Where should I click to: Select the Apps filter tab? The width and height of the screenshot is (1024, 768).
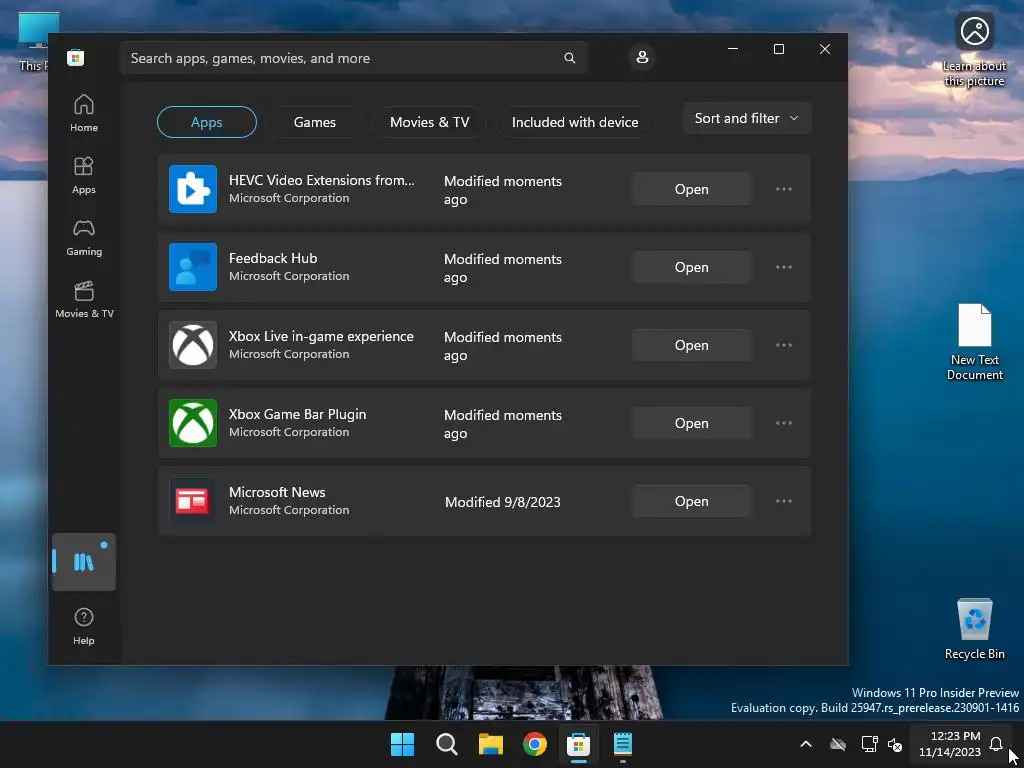[x=206, y=122]
